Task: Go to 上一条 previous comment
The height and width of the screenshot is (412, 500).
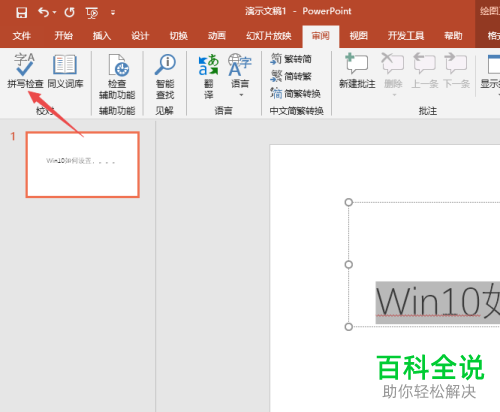Action: click(425, 71)
